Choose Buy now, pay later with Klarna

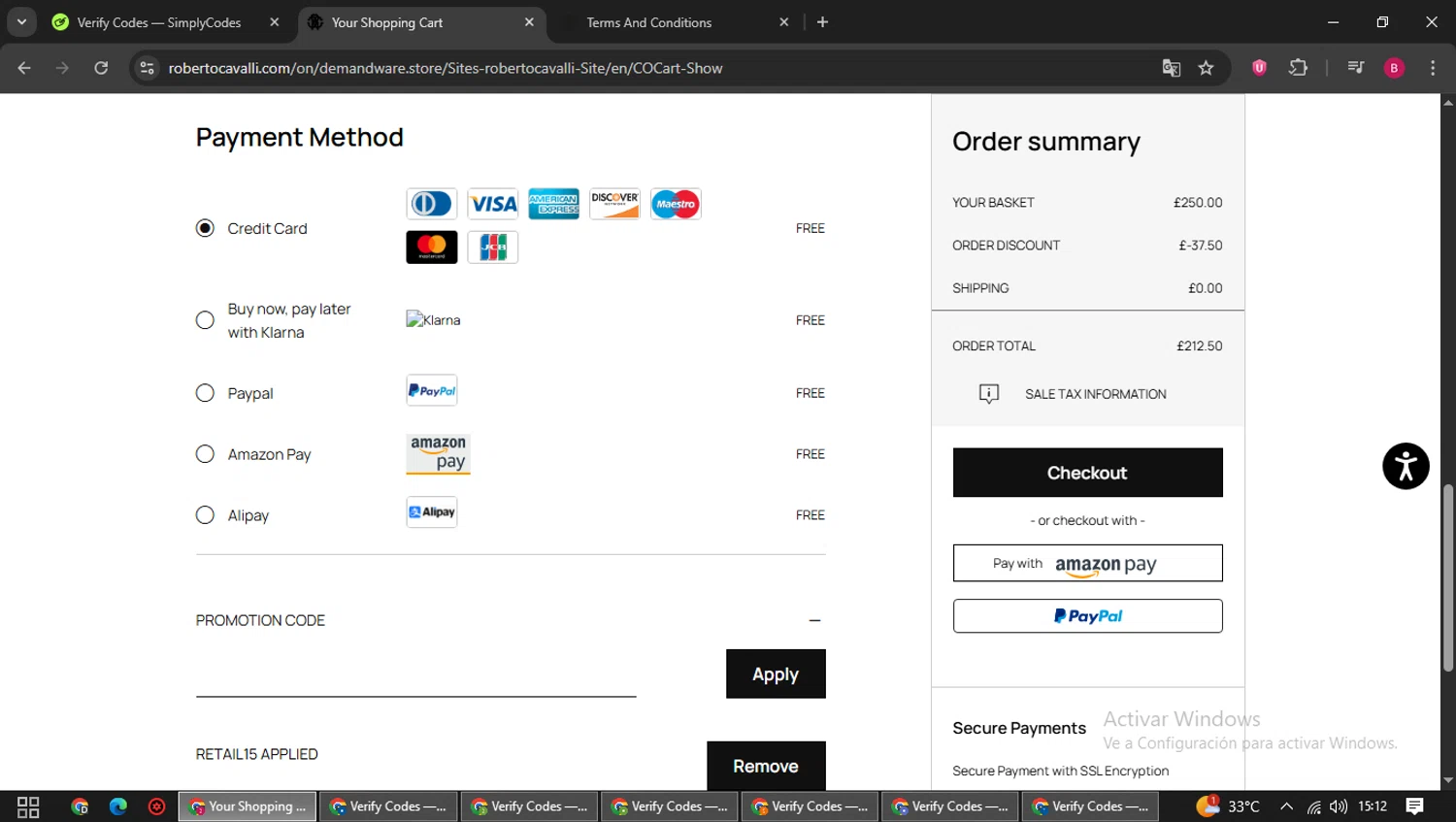point(205,320)
